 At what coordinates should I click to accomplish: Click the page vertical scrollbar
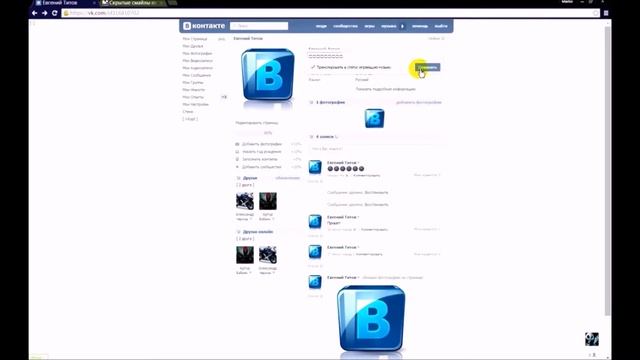pyautogui.click(x=608, y=171)
